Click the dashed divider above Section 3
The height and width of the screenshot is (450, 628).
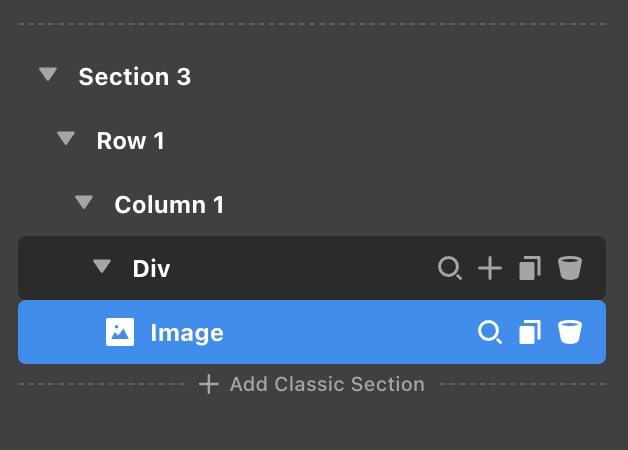pyautogui.click(x=312, y=24)
